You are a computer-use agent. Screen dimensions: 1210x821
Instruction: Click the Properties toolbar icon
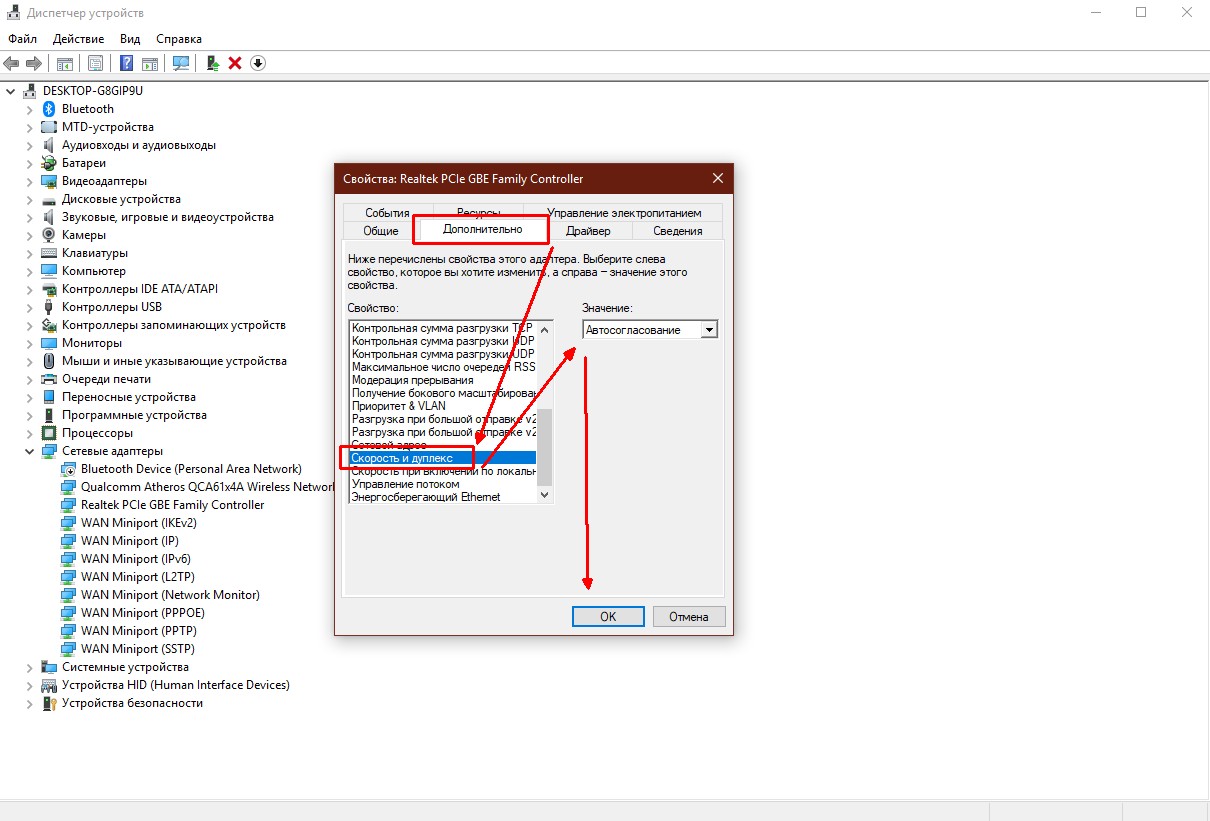(x=95, y=63)
